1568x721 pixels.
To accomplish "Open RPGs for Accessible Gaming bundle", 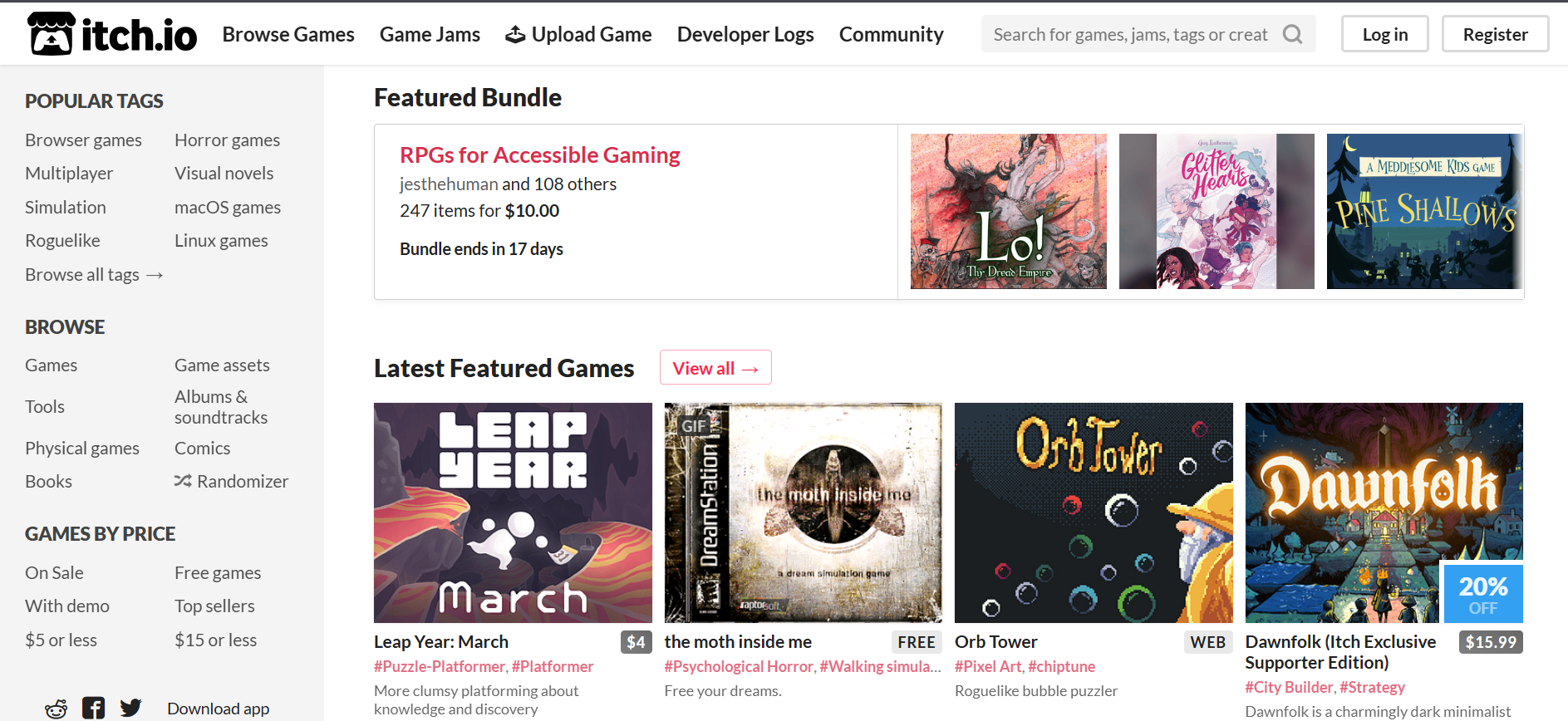I will pos(540,155).
